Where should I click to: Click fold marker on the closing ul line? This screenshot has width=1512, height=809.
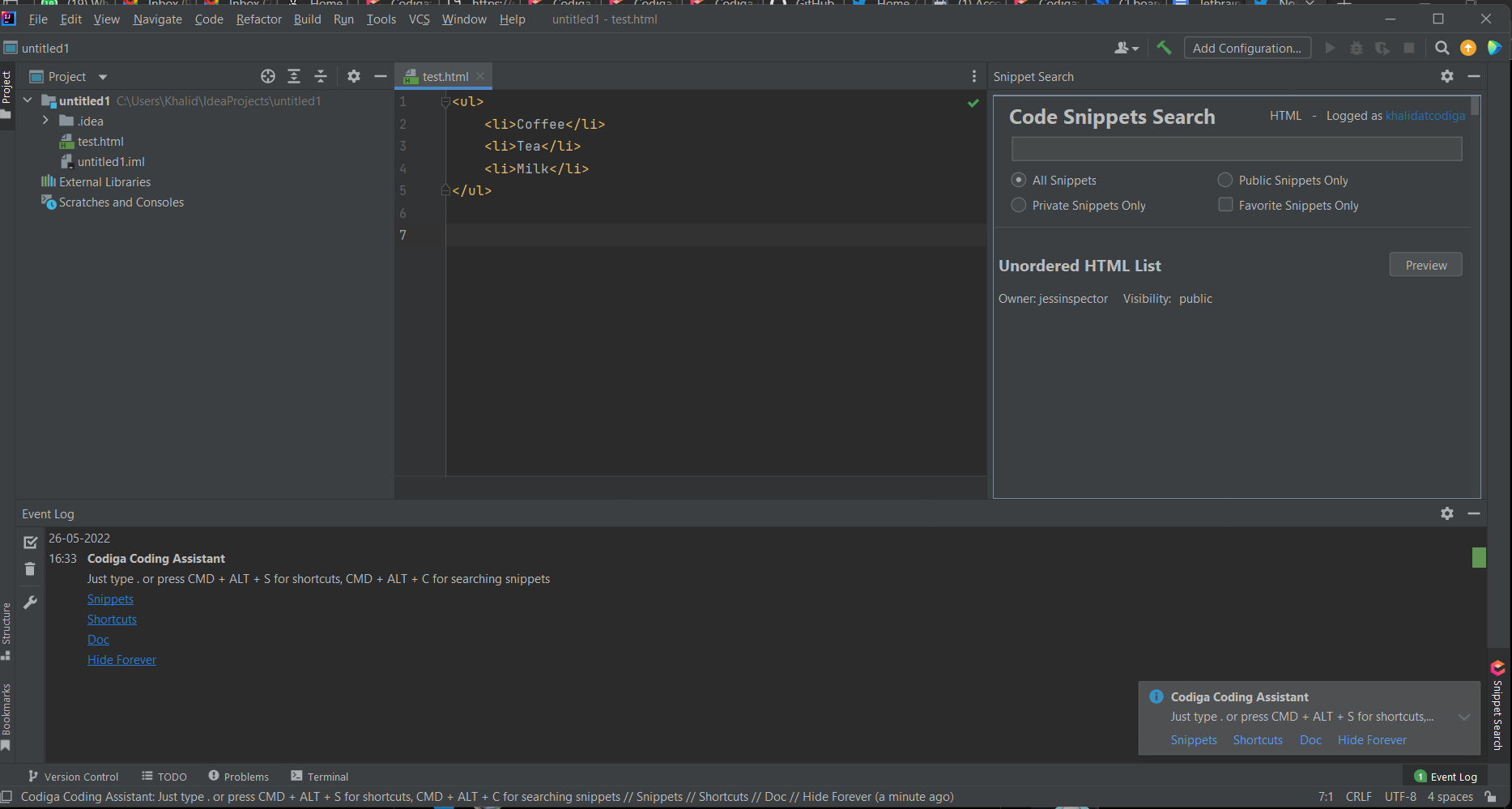(445, 190)
